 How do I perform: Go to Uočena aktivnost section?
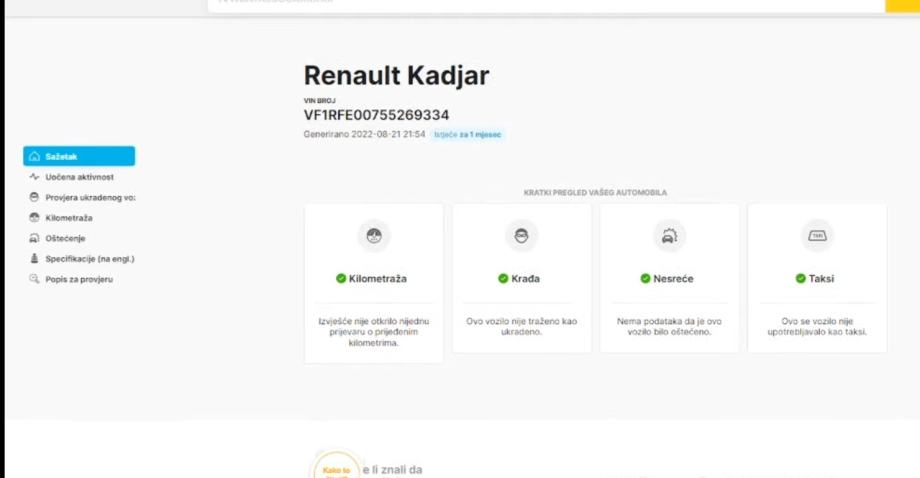coord(80,177)
